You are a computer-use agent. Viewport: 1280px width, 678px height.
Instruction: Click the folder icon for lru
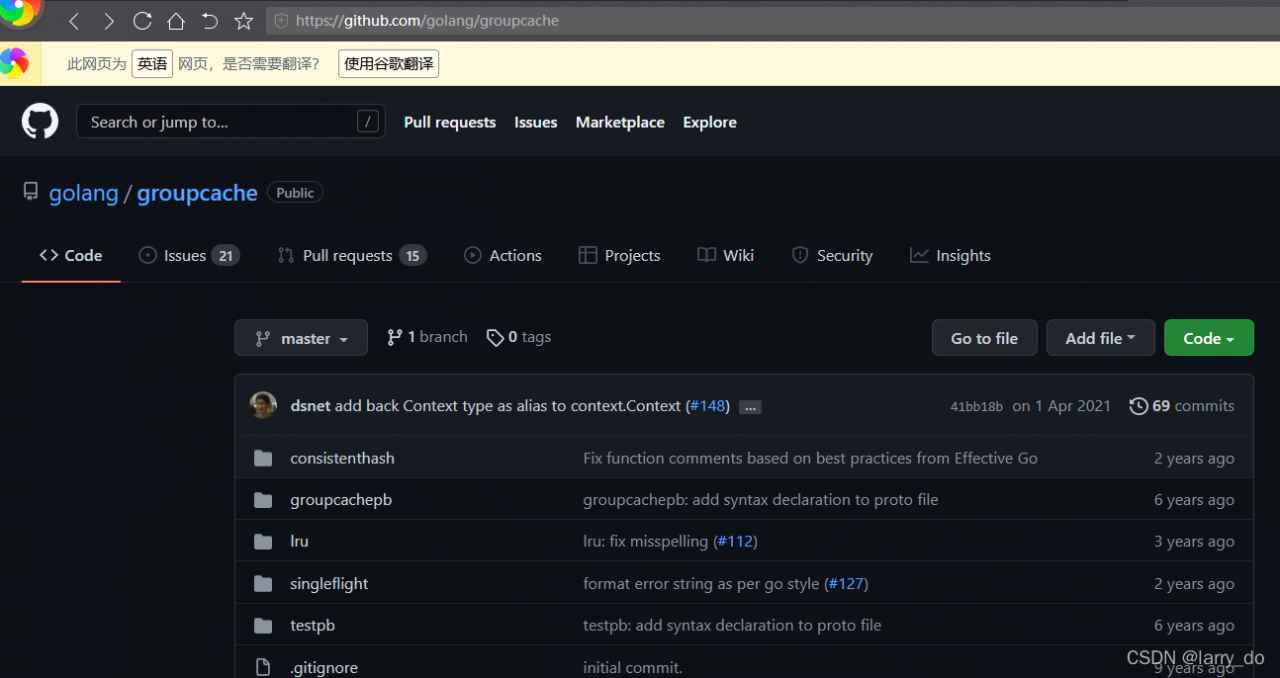tap(263, 541)
